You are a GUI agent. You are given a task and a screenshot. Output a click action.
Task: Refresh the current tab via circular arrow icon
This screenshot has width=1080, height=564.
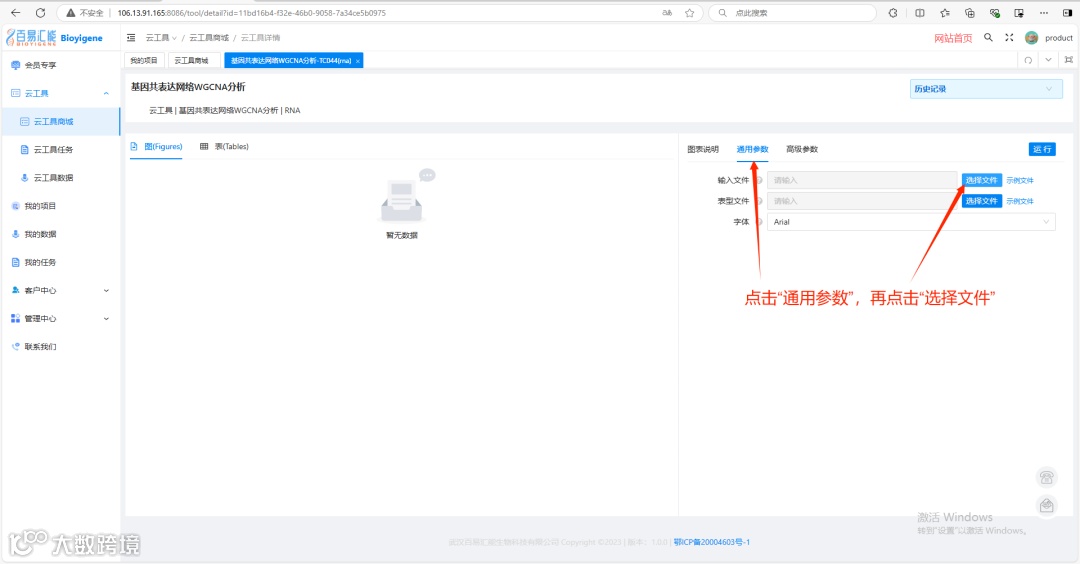point(1028,61)
